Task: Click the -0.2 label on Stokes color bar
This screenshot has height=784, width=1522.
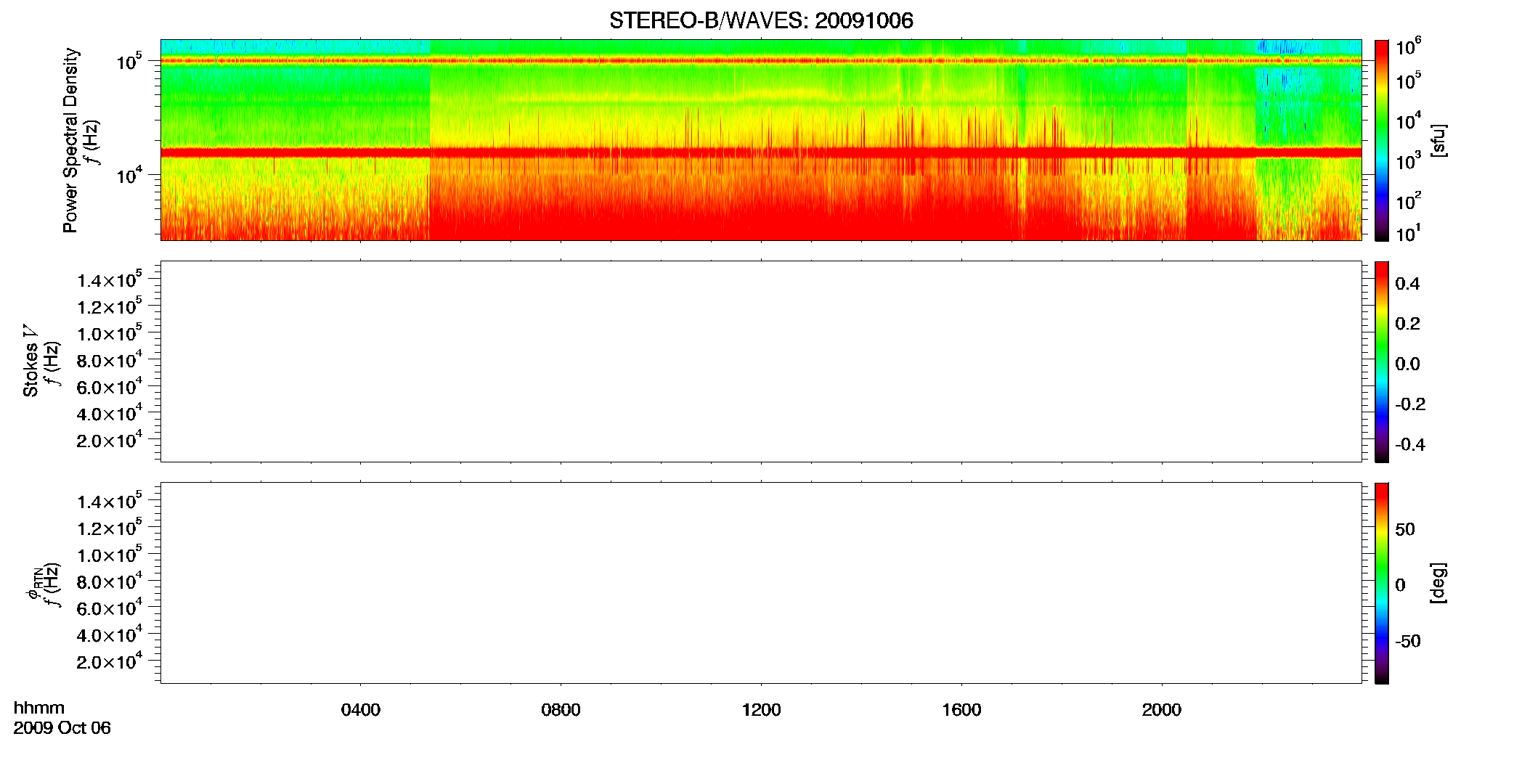Action: click(x=1410, y=404)
